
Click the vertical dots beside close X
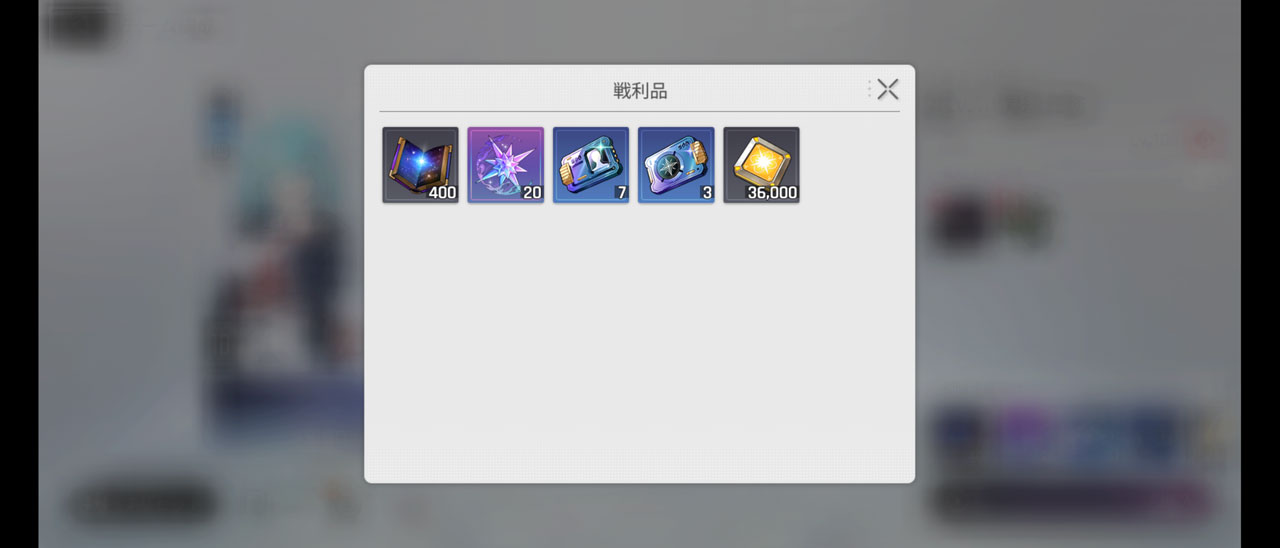869,90
